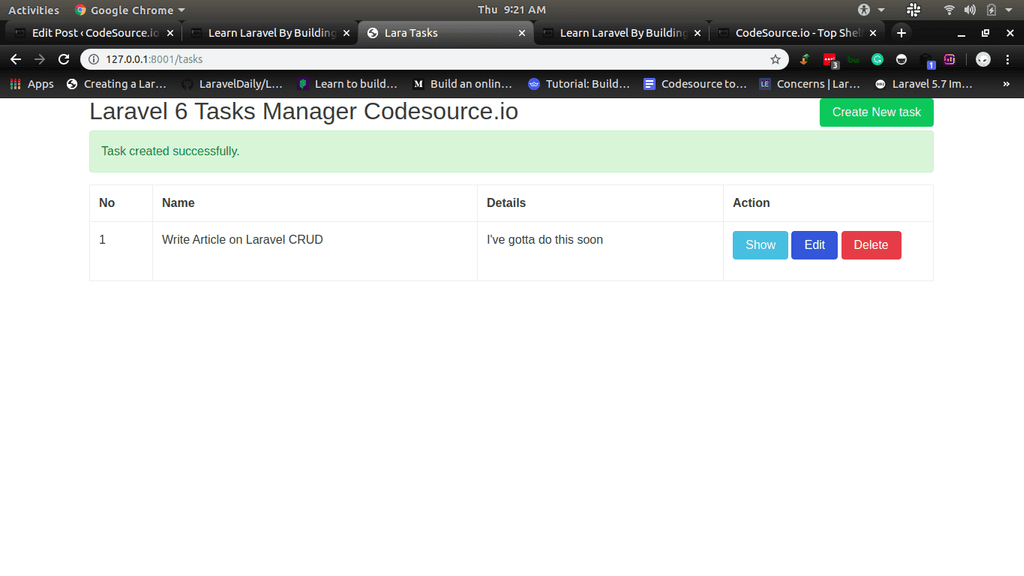Reload the current tasks page
Screen dimensions: 1024x576
65,59
